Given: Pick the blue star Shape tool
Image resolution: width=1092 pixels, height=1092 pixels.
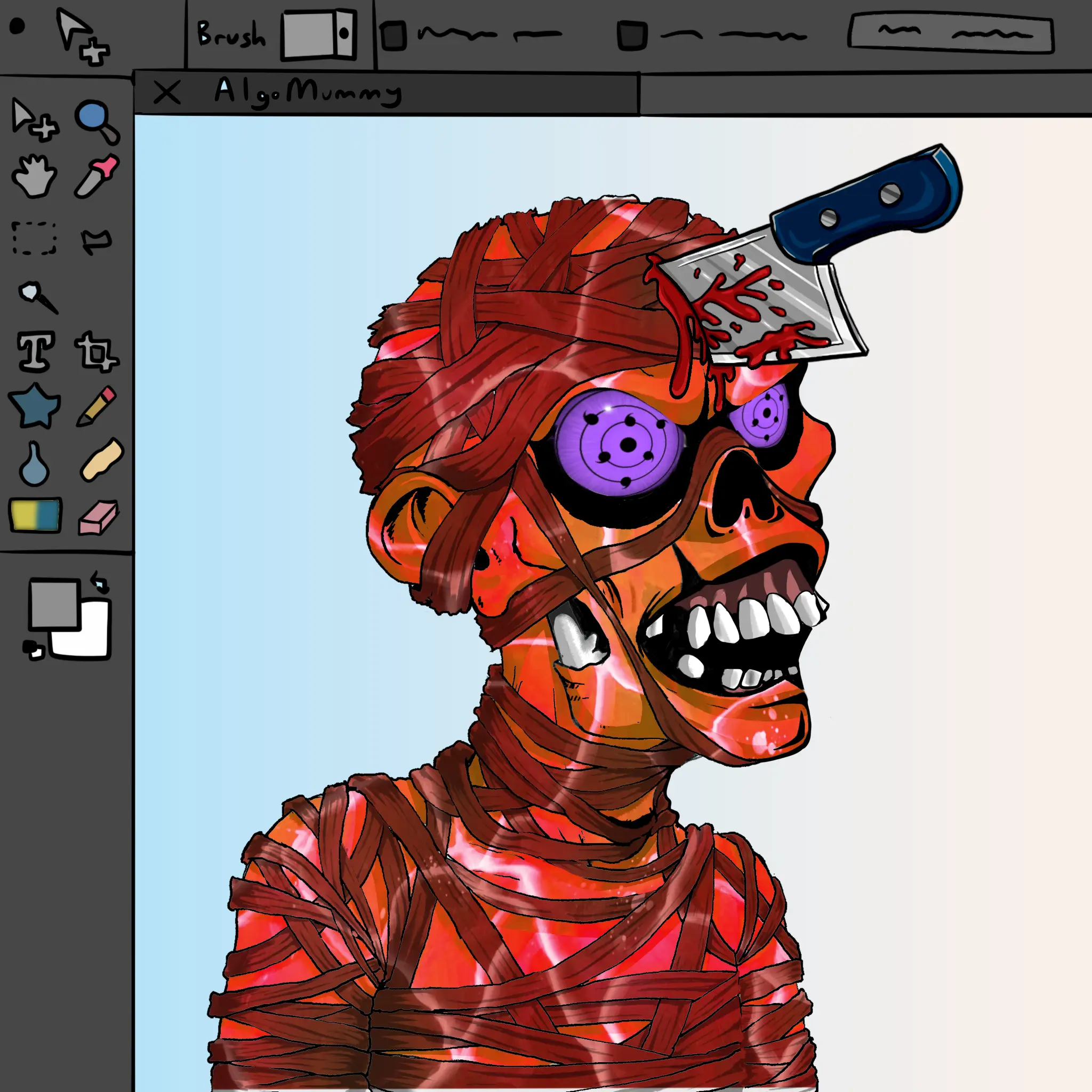Looking at the screenshot, I should (x=35, y=404).
